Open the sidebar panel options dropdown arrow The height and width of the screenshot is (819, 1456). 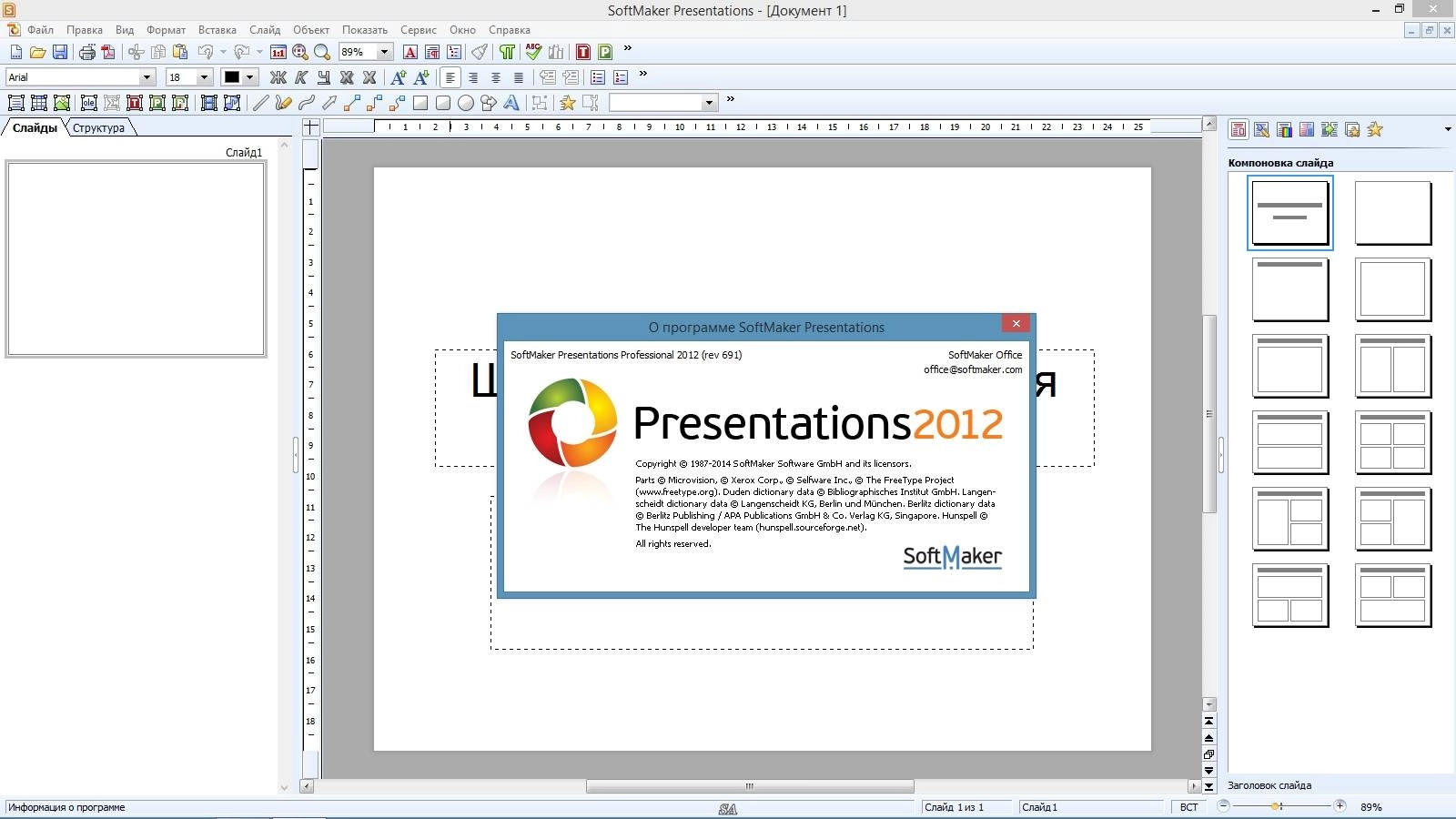coord(1448,129)
